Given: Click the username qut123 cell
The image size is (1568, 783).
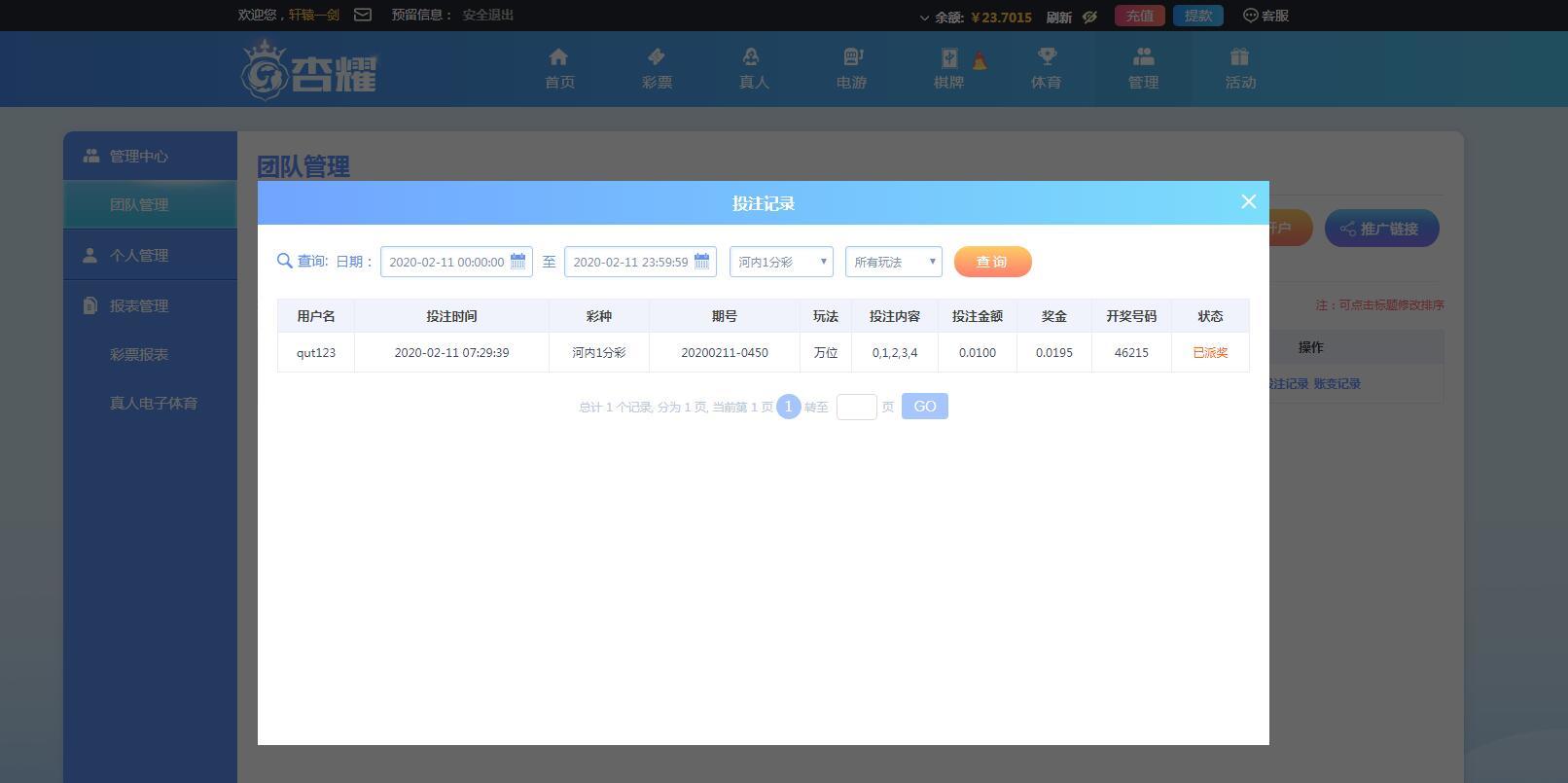Looking at the screenshot, I should 316,352.
